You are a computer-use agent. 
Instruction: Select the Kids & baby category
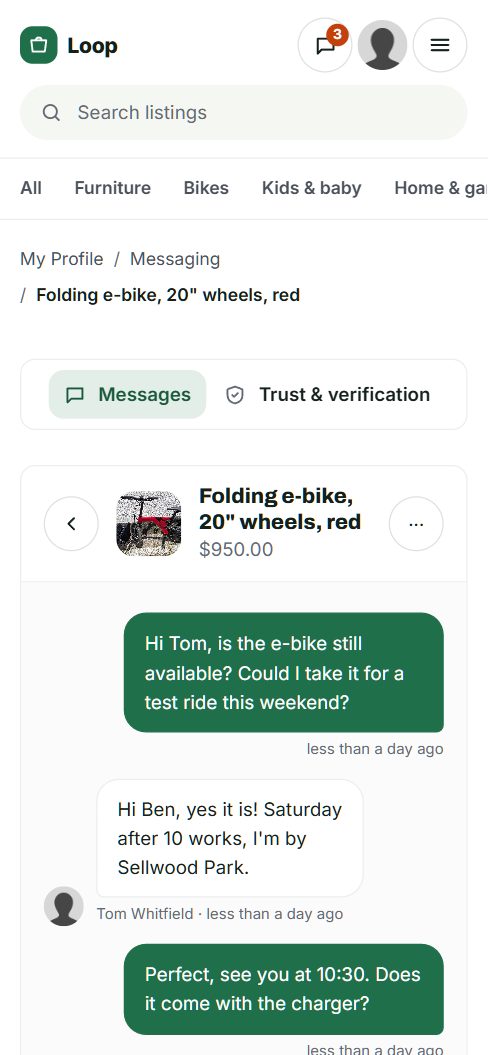[312, 188]
